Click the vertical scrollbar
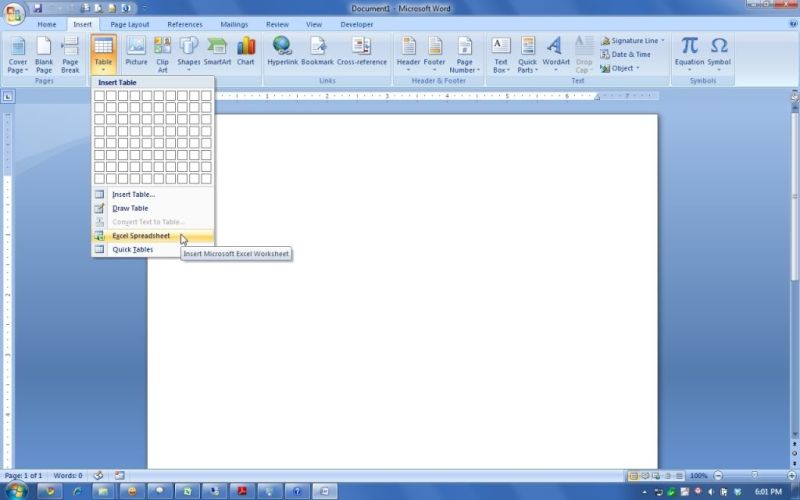Screen dimensions: 800x500 (795, 196)
